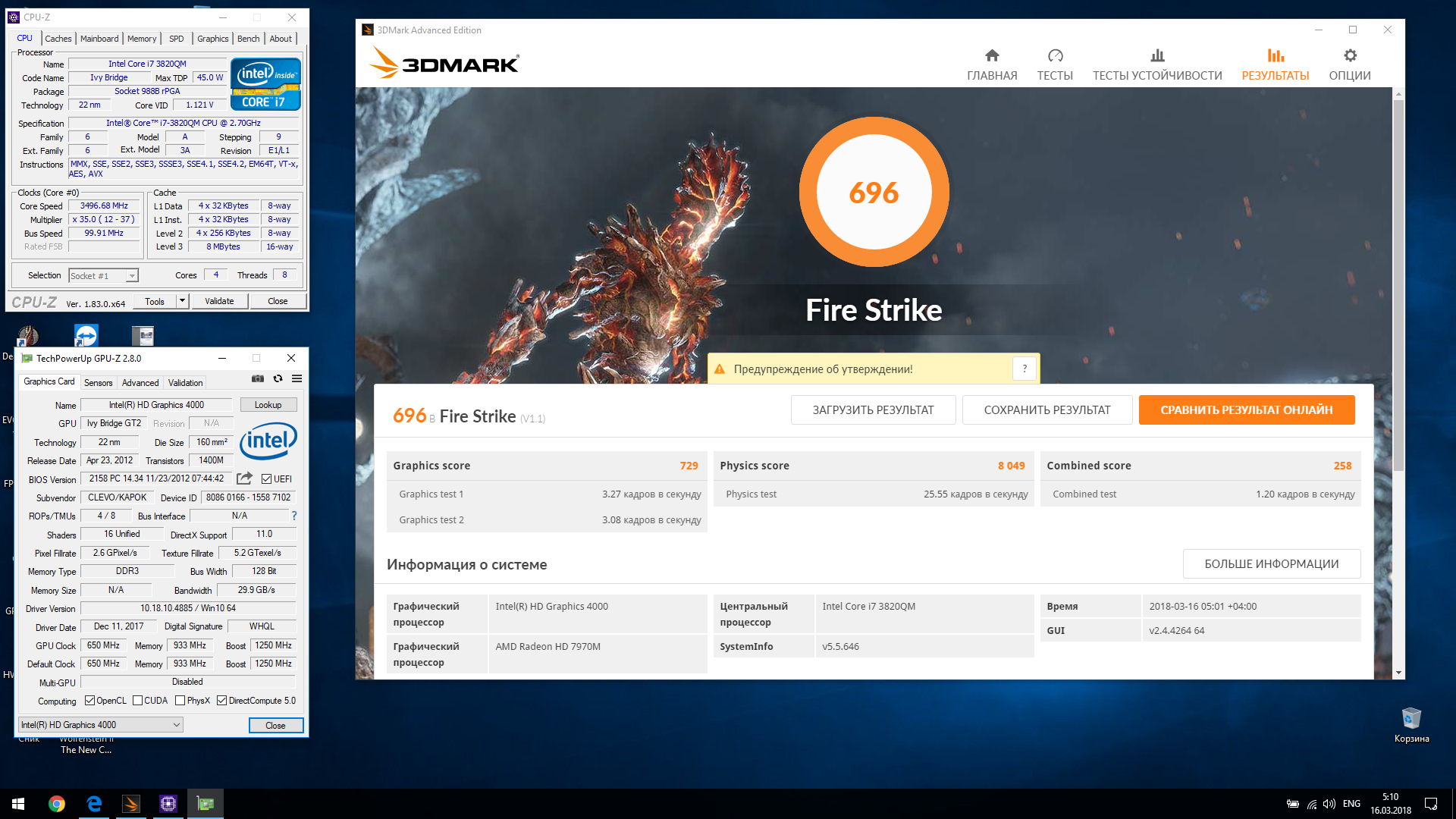Open the Graphics tab in CPU-Z
This screenshot has height=819, width=1456.
tap(213, 39)
